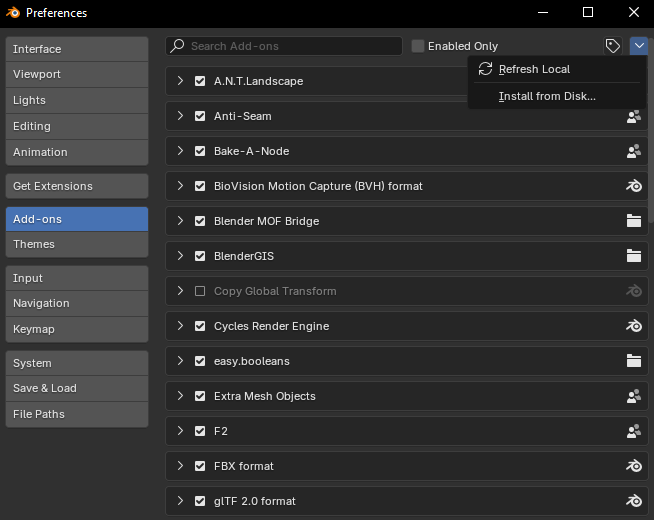Click folder icon on easy.booleans row
Image resolution: width=654 pixels, height=520 pixels.
[x=633, y=361]
